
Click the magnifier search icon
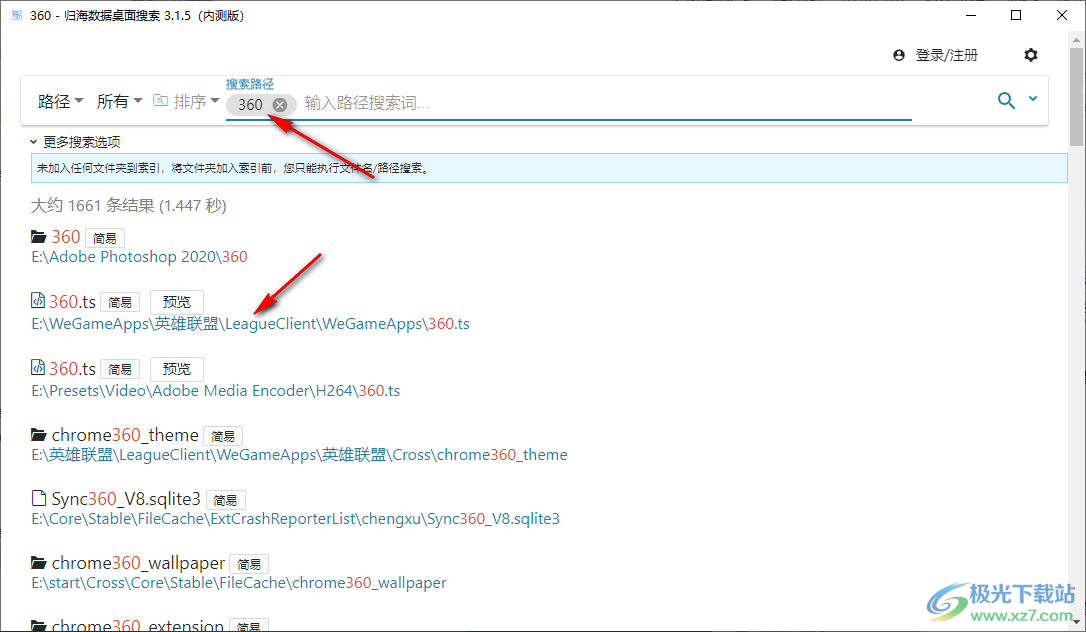[x=1006, y=101]
